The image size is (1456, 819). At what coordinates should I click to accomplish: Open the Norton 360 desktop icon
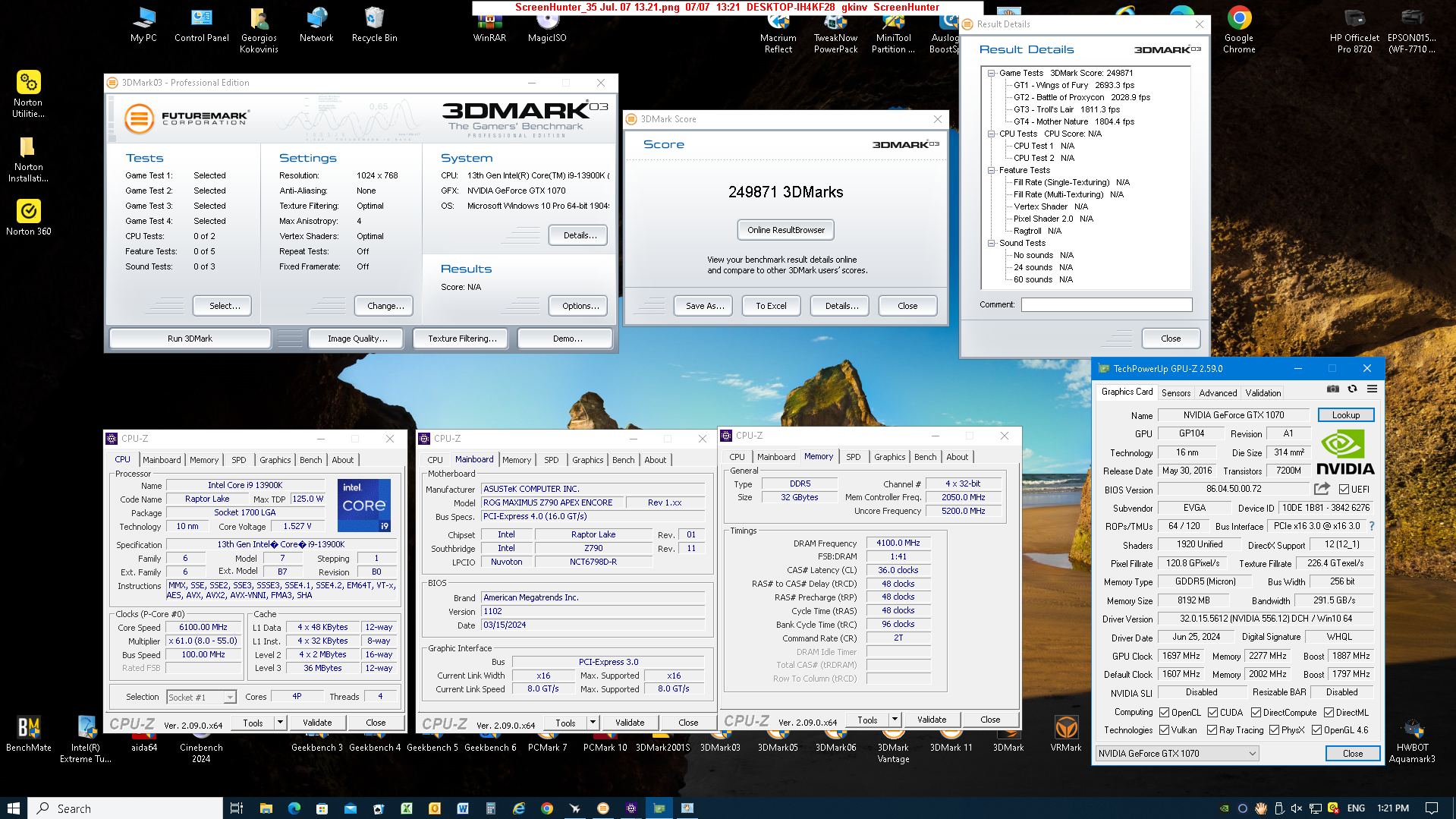(29, 218)
